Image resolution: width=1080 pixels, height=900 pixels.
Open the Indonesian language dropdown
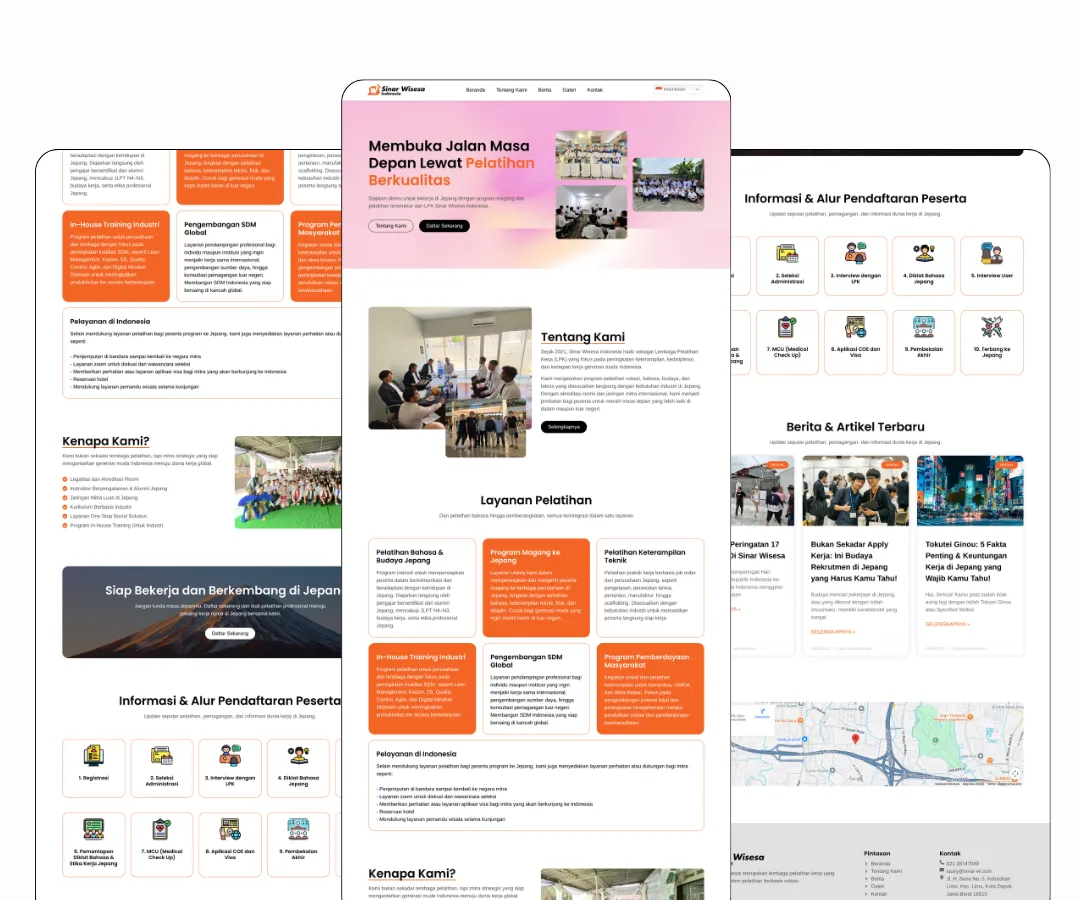678,89
